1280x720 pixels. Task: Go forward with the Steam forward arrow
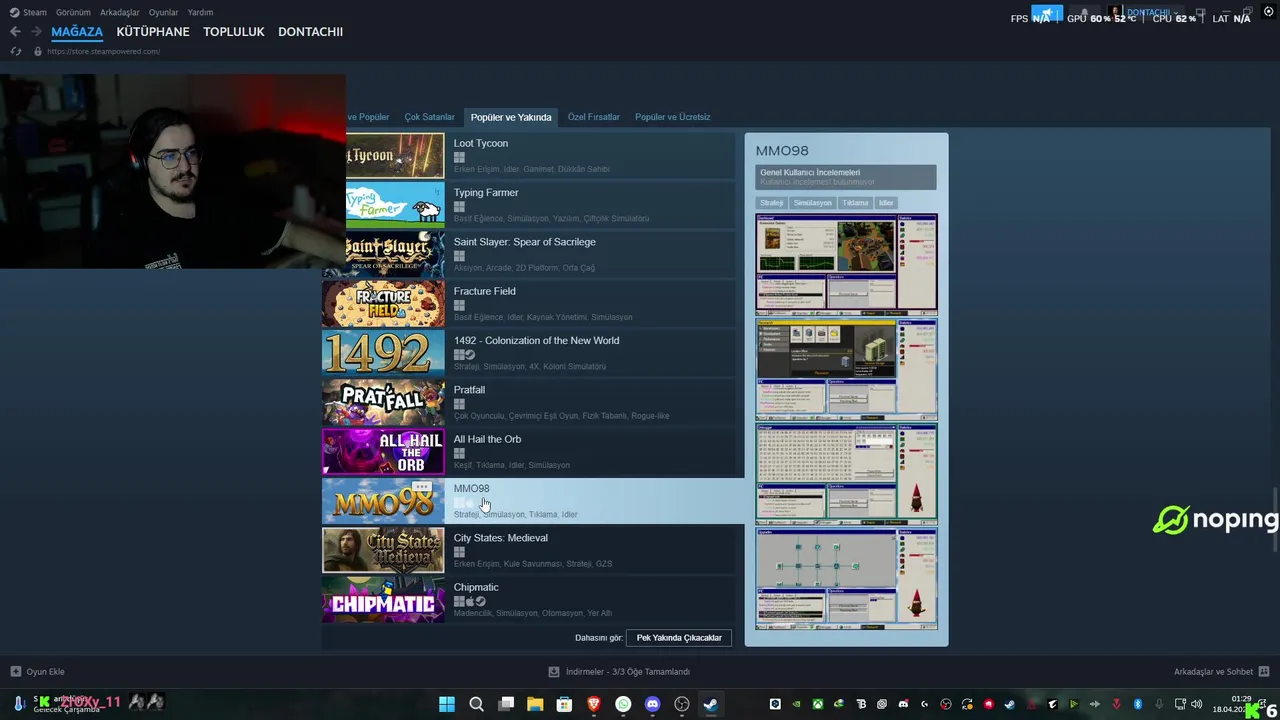(x=36, y=31)
